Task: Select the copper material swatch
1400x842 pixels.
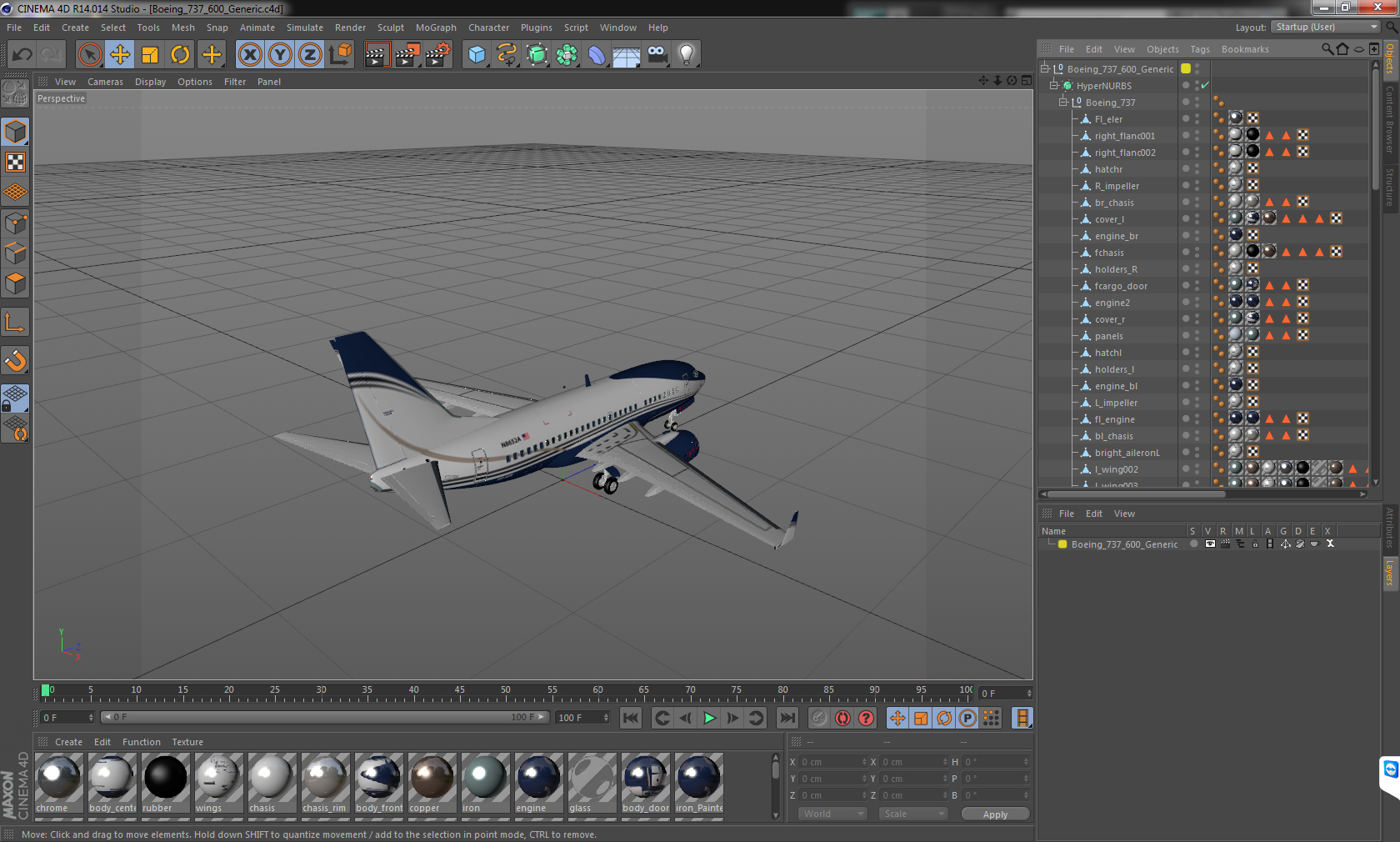Action: pyautogui.click(x=432, y=782)
